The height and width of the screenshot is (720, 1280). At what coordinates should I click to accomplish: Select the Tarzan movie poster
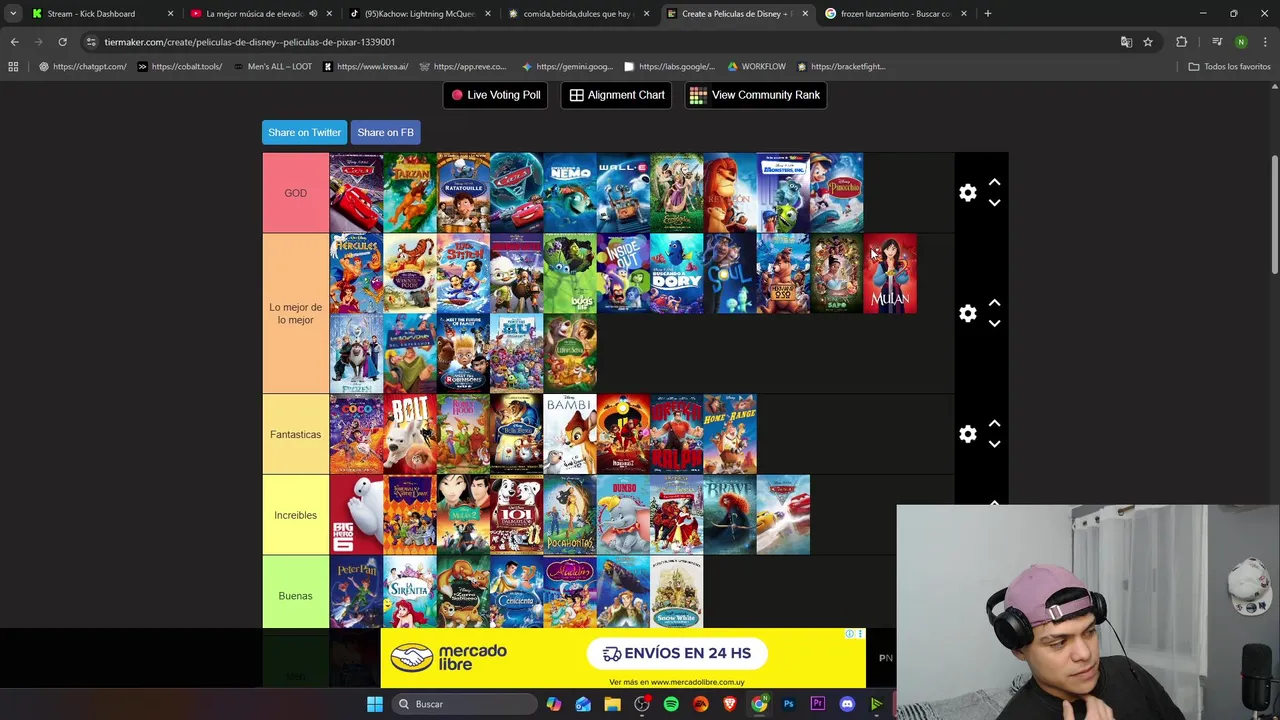point(410,193)
